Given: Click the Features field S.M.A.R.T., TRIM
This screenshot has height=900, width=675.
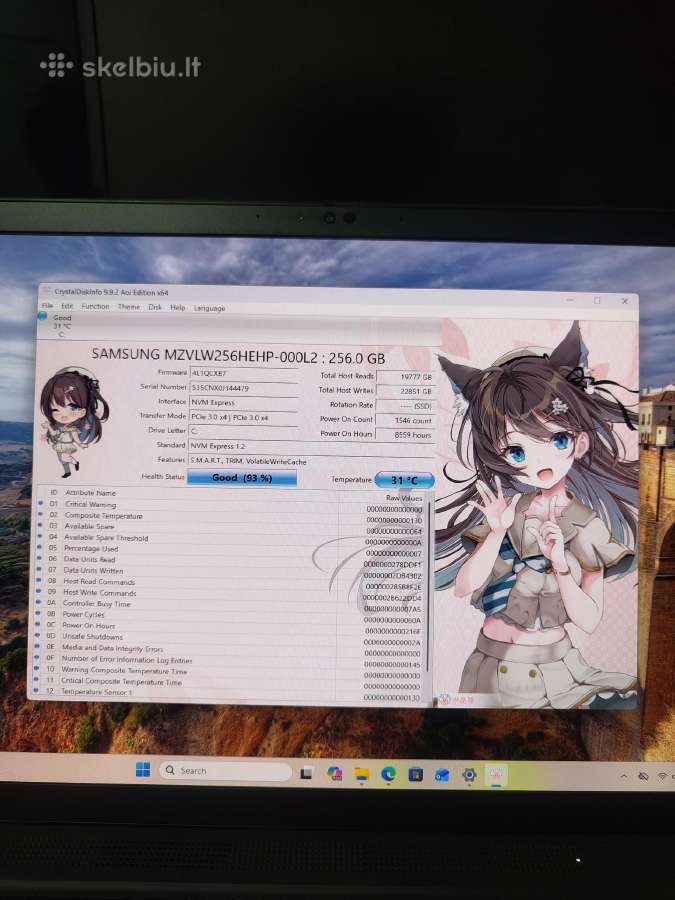Looking at the screenshot, I should click(312, 461).
